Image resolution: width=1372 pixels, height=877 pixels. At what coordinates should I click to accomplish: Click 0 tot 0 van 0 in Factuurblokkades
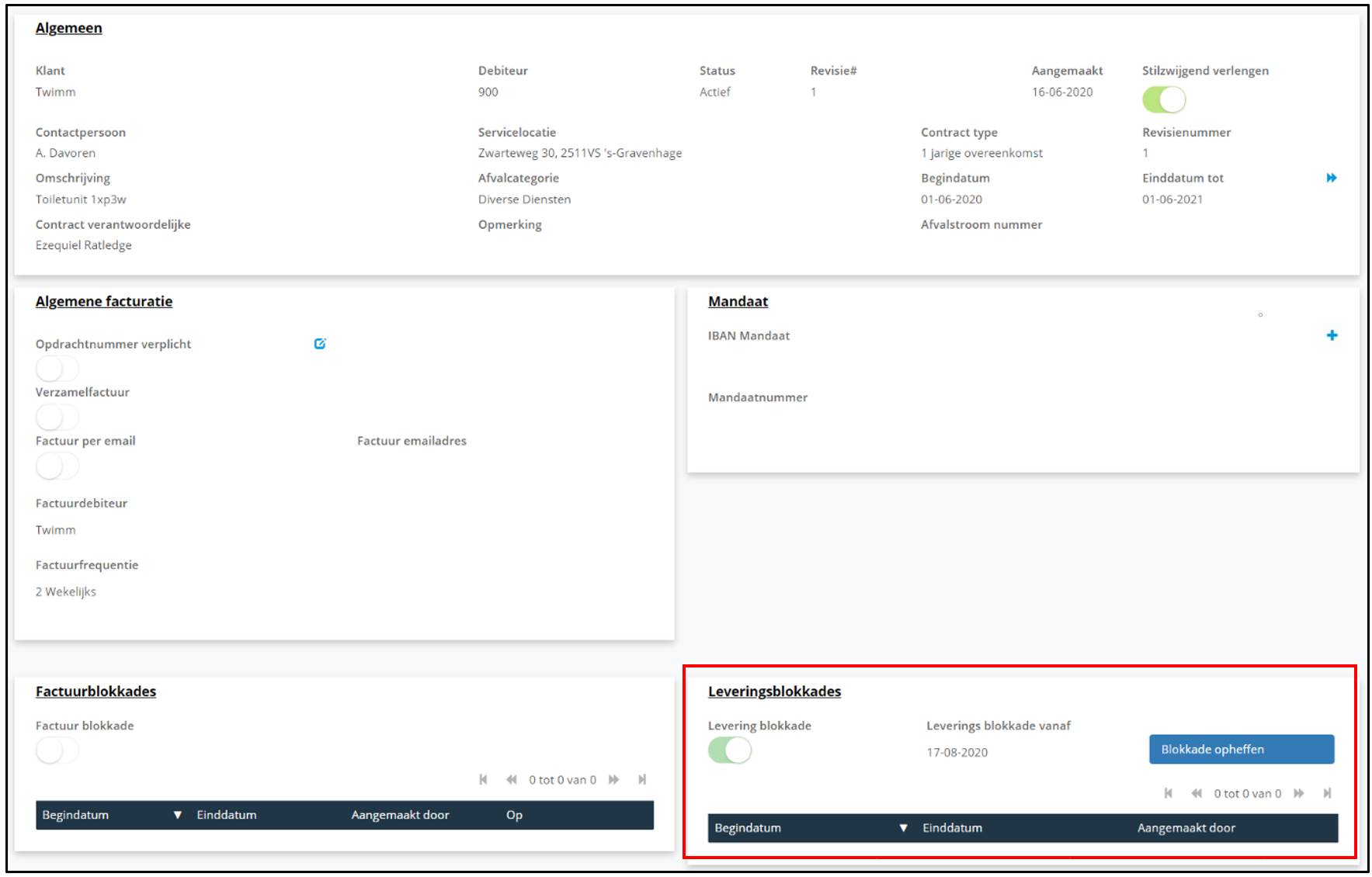coord(562,779)
